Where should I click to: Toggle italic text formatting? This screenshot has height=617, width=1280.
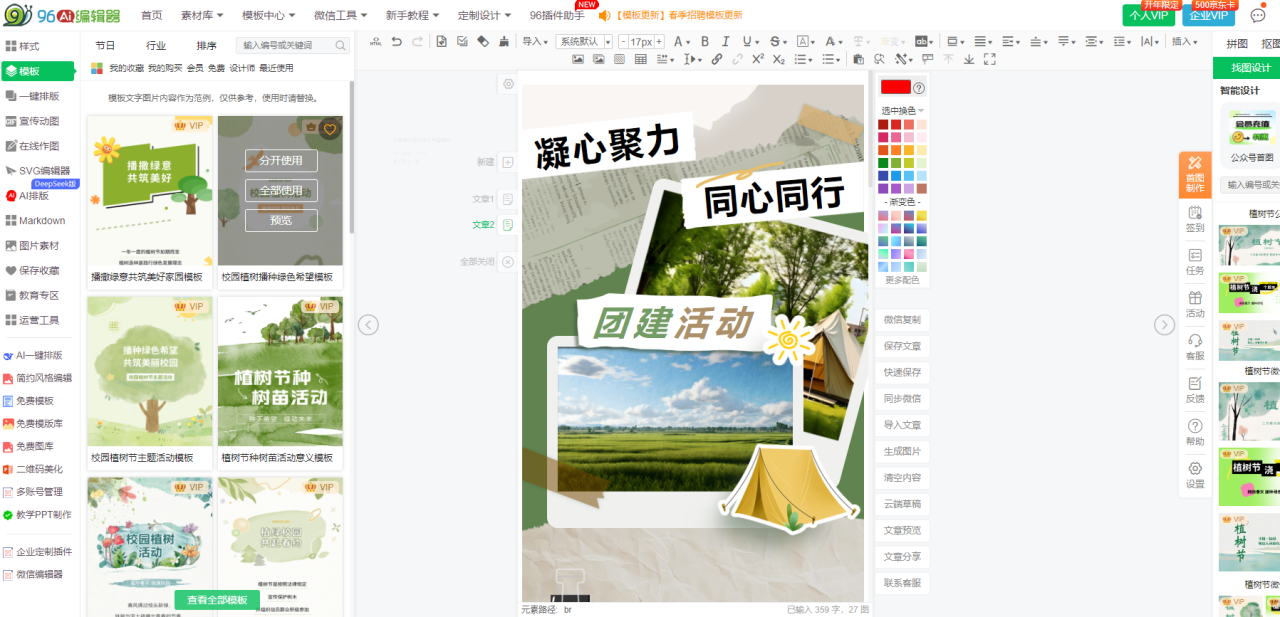point(726,41)
